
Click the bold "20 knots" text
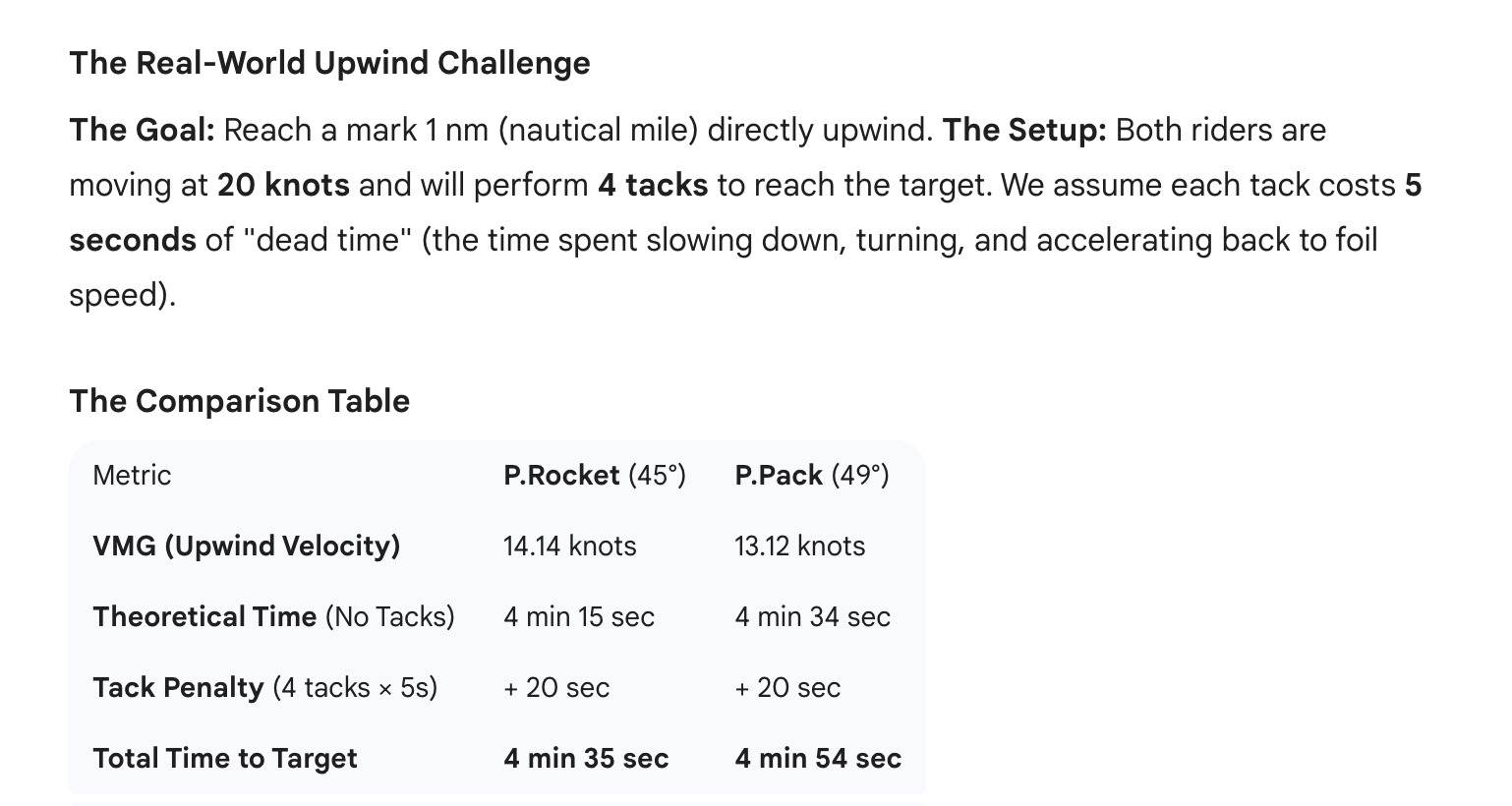click(x=283, y=185)
